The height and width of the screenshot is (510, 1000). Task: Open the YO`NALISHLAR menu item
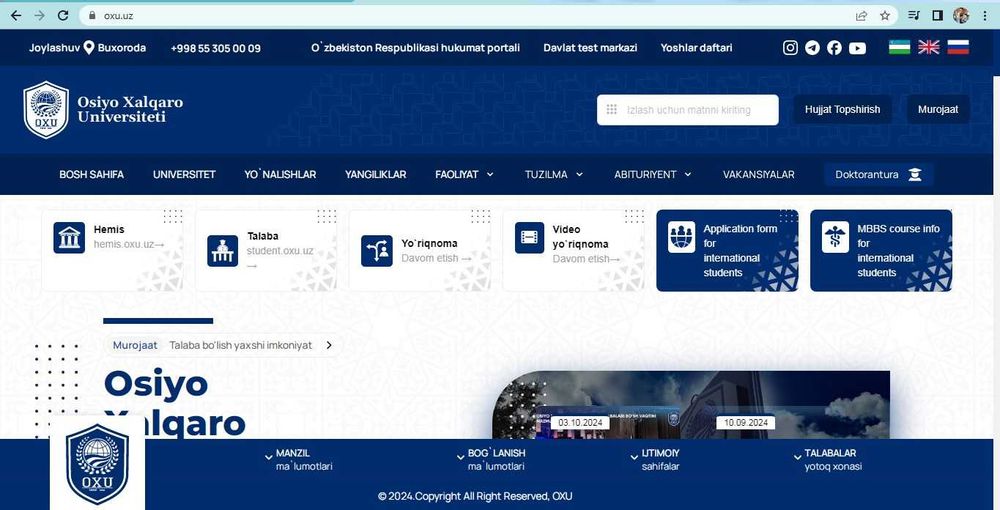pyautogui.click(x=280, y=175)
